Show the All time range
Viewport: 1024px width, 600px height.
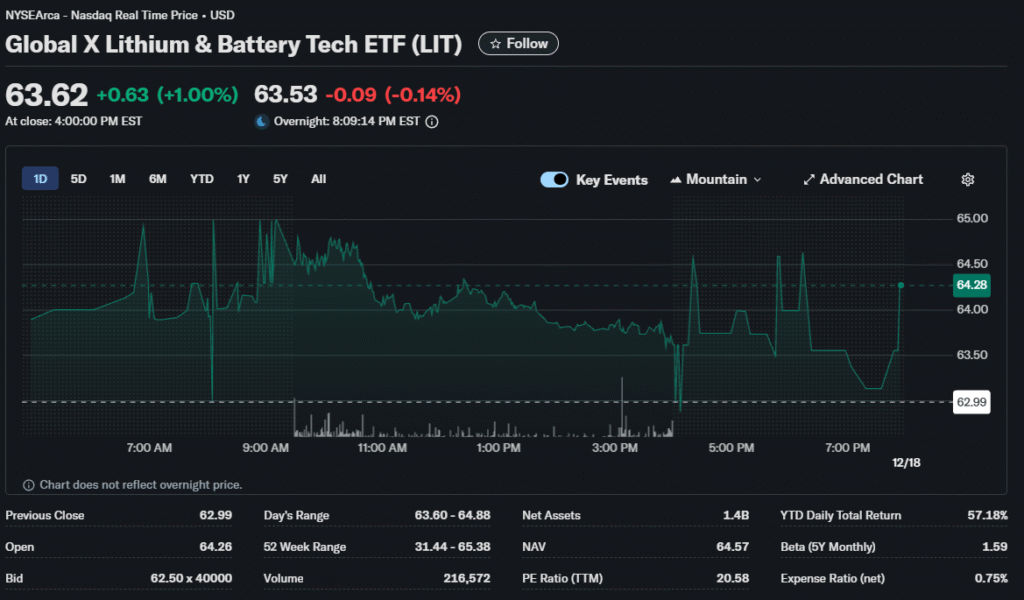click(x=318, y=179)
